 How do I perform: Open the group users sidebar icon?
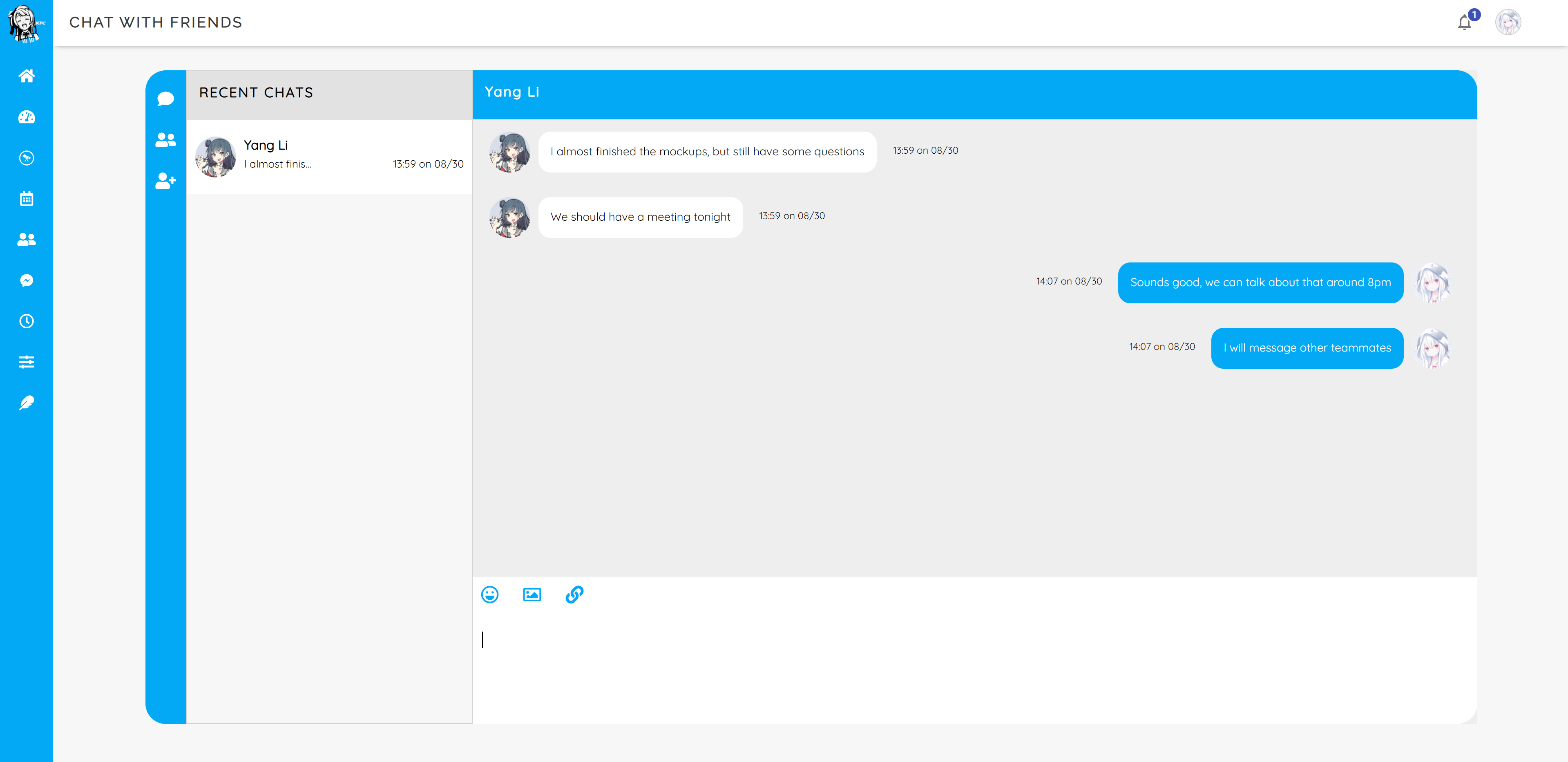point(26,240)
